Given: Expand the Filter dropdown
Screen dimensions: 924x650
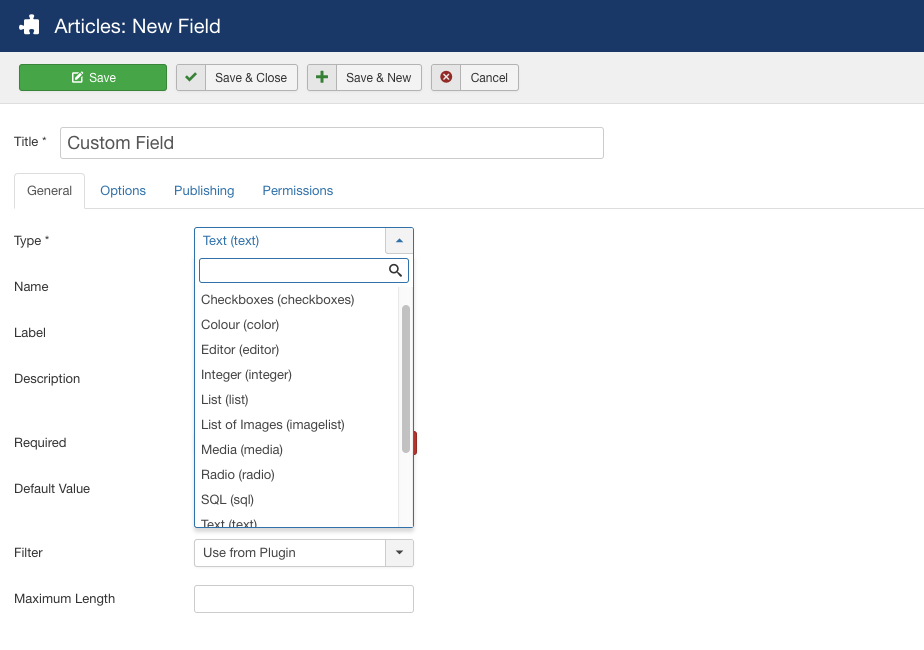Looking at the screenshot, I should point(399,553).
